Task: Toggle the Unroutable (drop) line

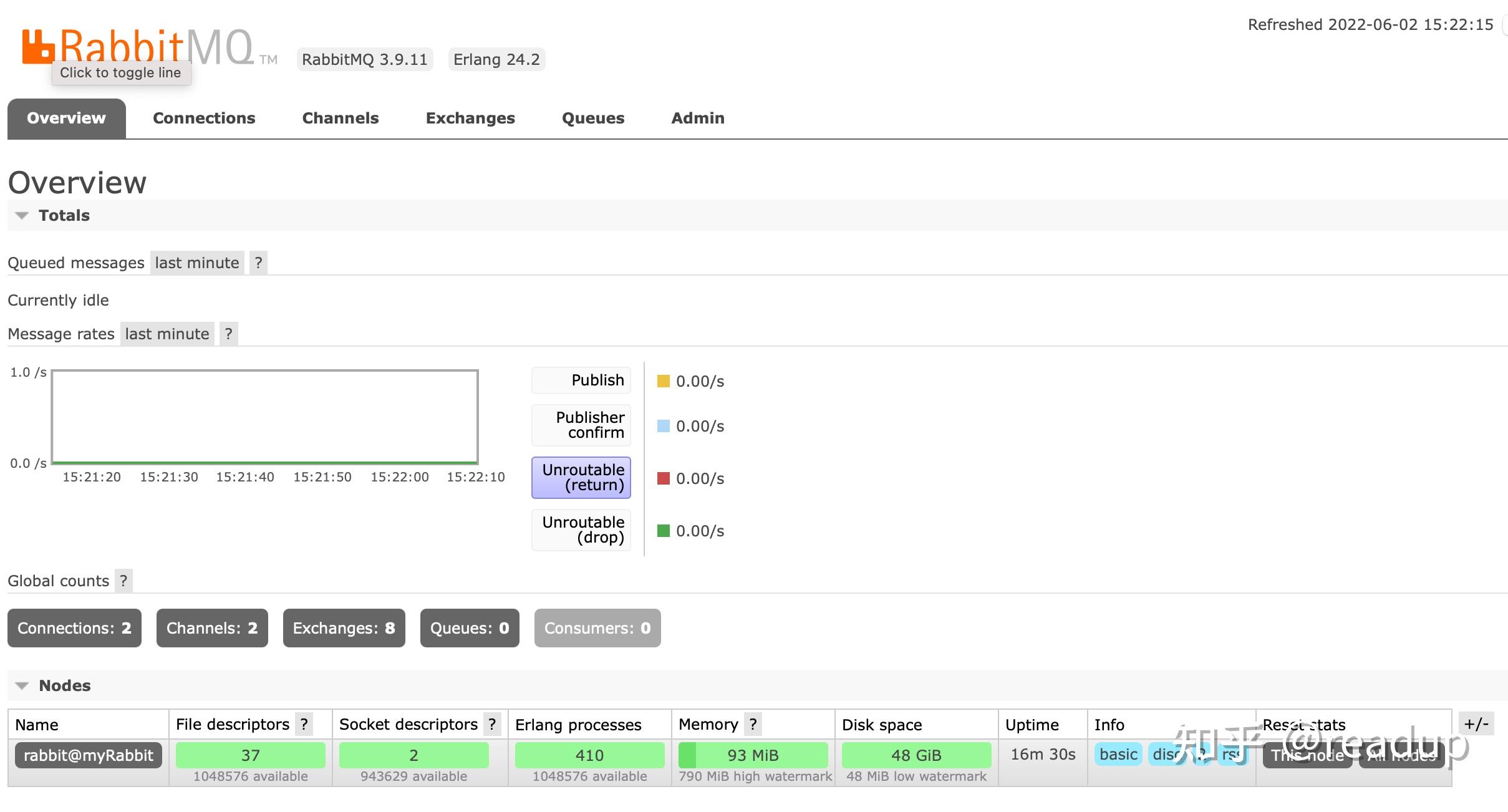Action: [x=581, y=529]
